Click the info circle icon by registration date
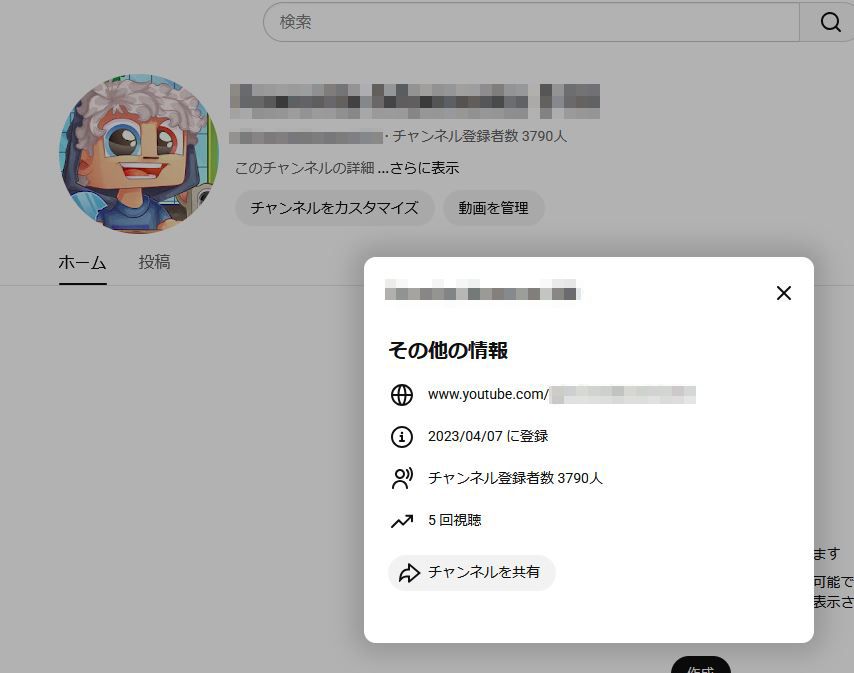854x673 pixels. click(x=402, y=437)
